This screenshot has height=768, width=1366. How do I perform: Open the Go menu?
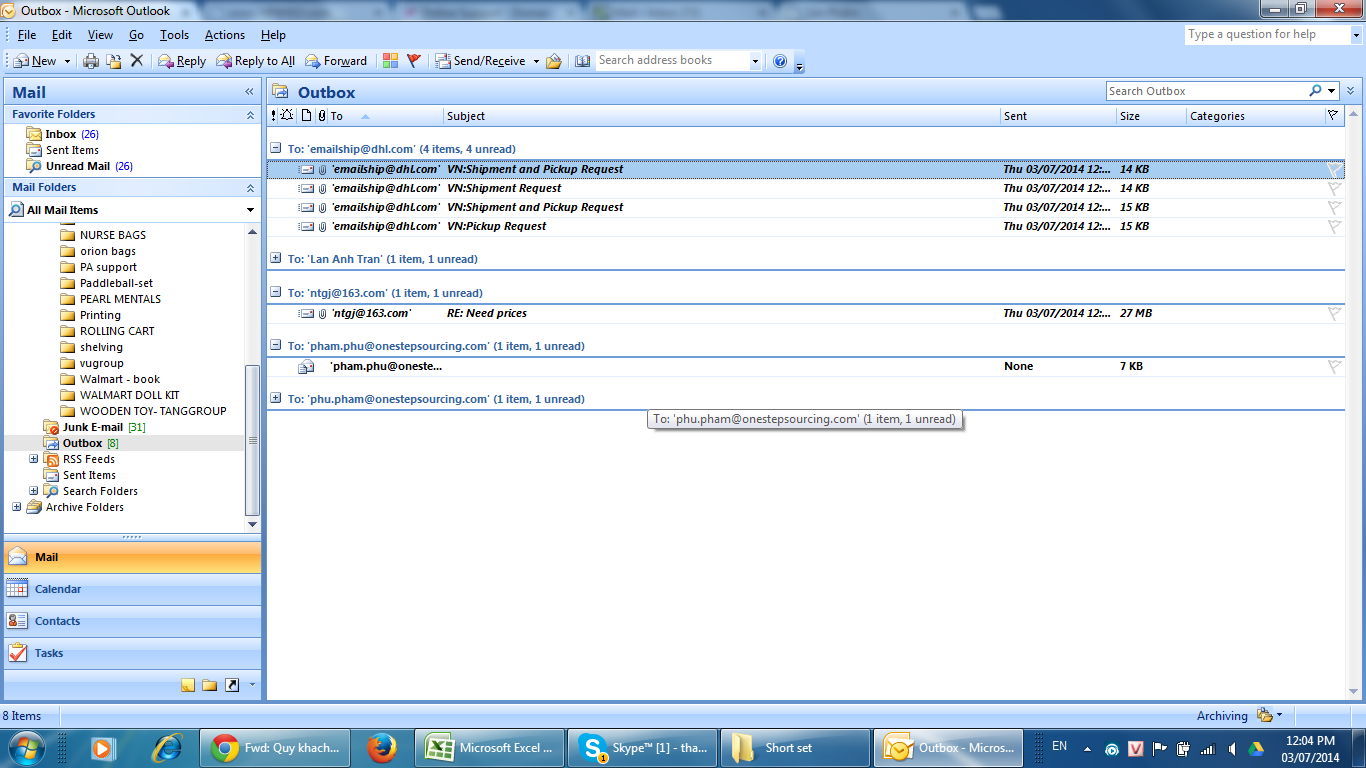click(x=136, y=35)
